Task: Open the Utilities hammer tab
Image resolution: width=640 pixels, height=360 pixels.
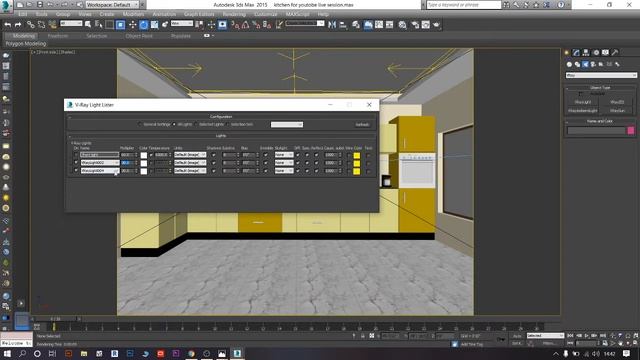Action: pyautogui.click(x=615, y=53)
